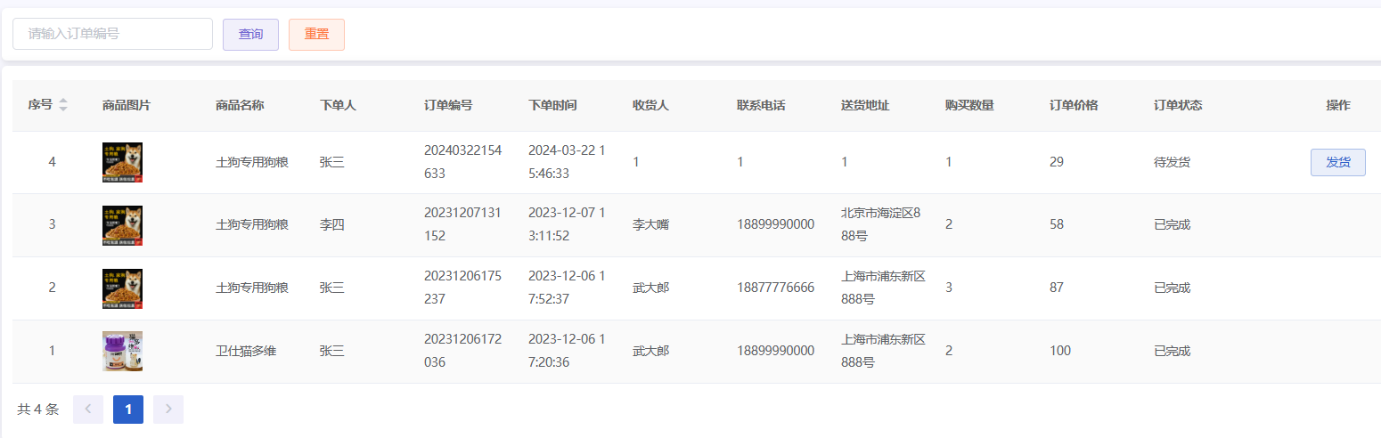Select order number 20231206175237
Screen dimensions: 1381x438
[x=463, y=288]
